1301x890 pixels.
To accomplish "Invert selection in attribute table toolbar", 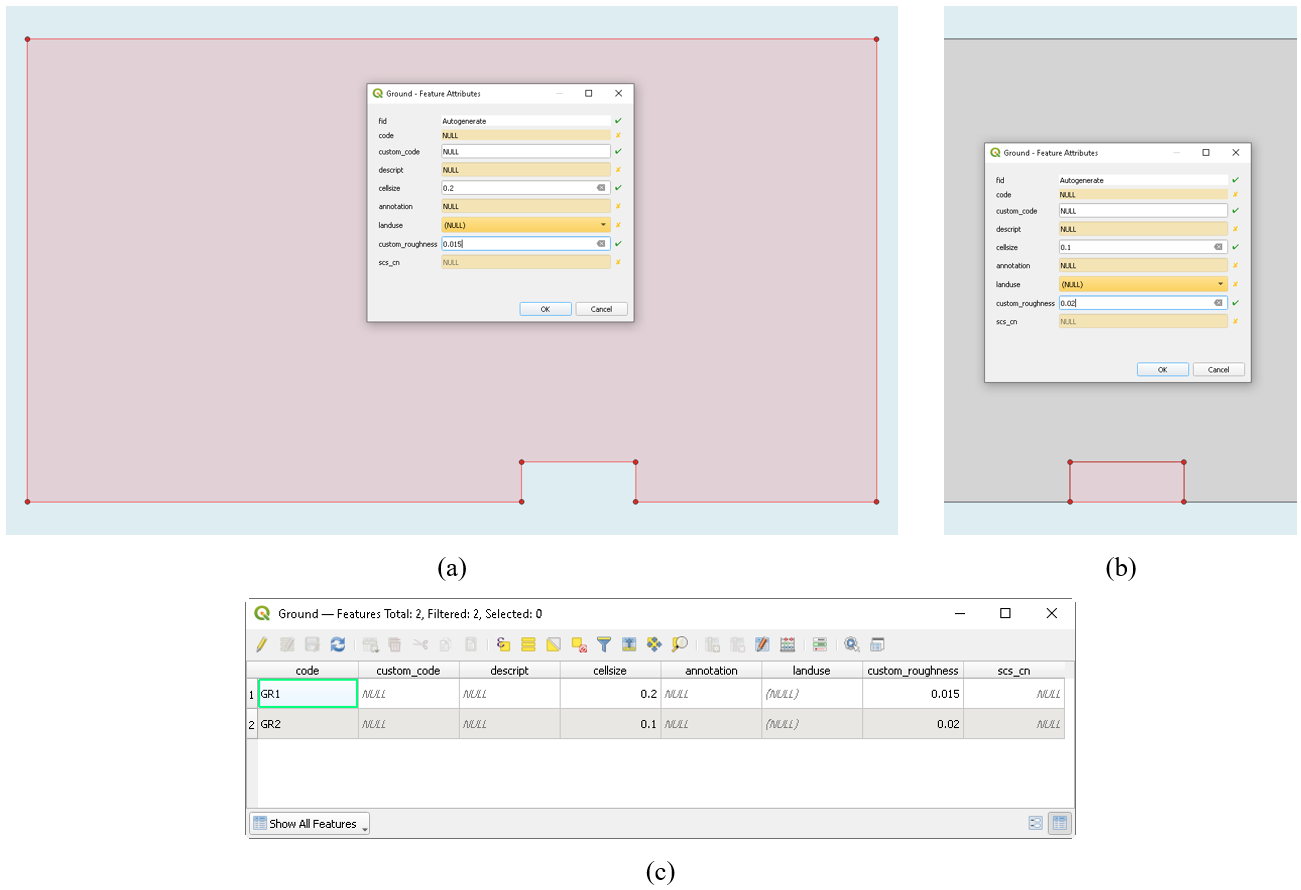I will click(x=553, y=645).
